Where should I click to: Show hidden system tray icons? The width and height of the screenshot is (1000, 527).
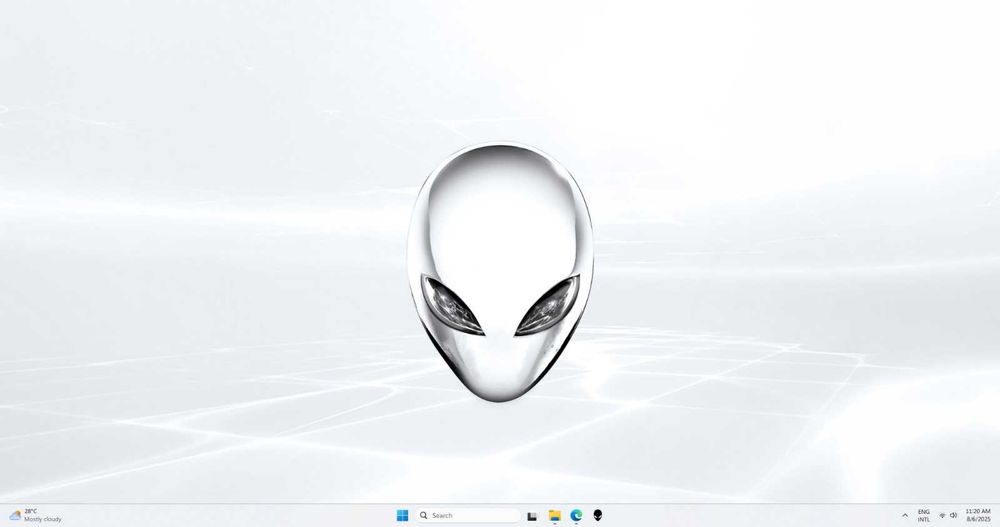pyautogui.click(x=904, y=516)
